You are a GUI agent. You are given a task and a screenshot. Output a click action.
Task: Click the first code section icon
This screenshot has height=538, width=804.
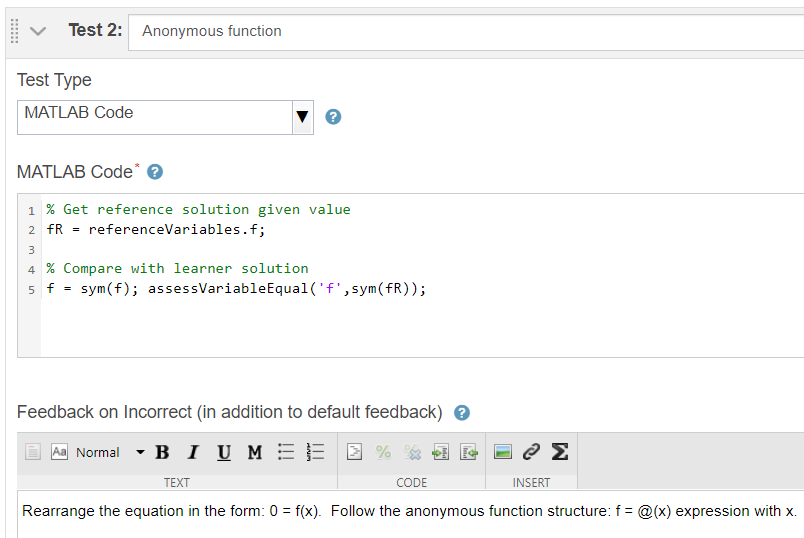click(354, 452)
